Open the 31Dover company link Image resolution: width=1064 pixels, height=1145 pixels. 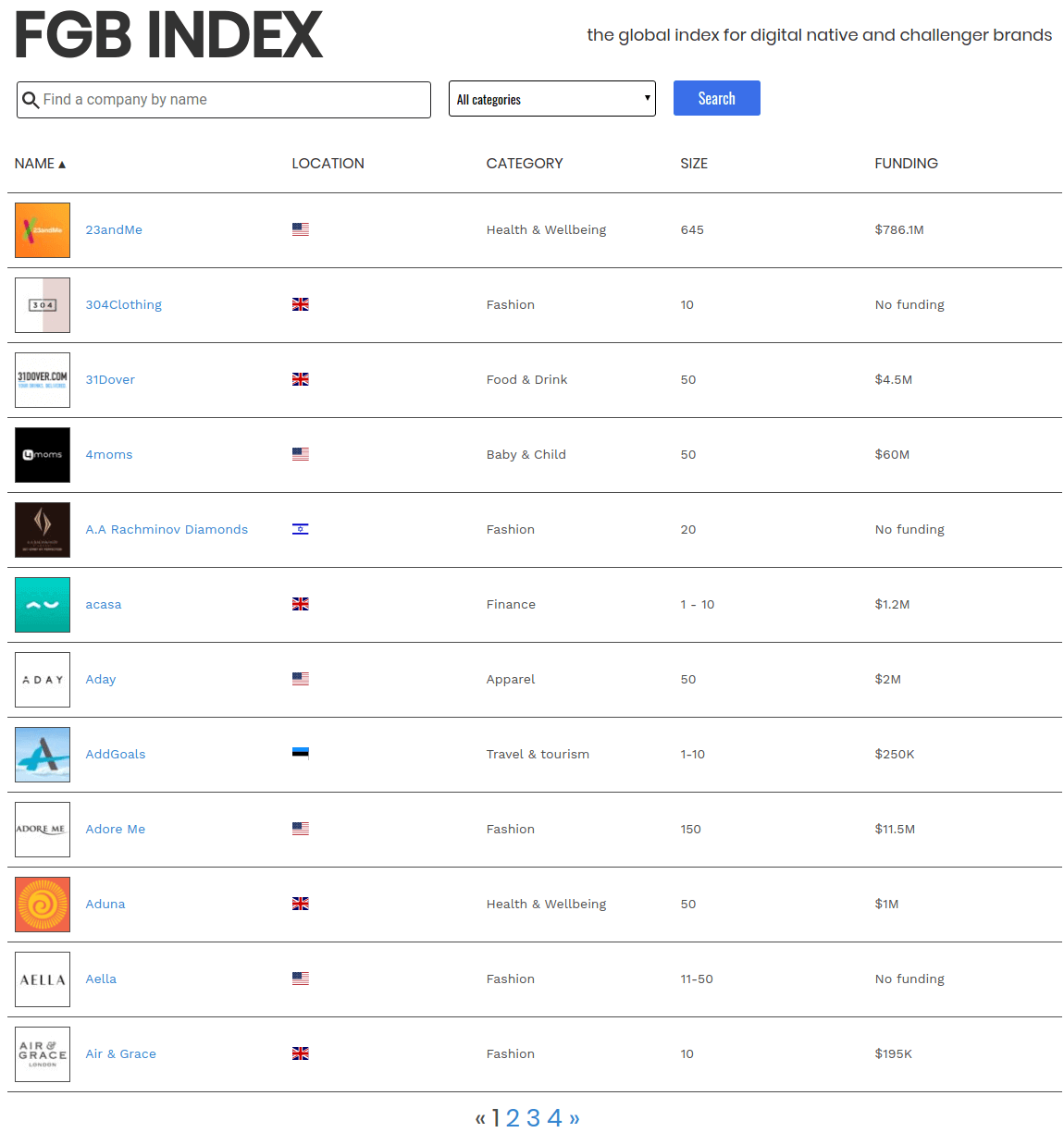(x=110, y=380)
